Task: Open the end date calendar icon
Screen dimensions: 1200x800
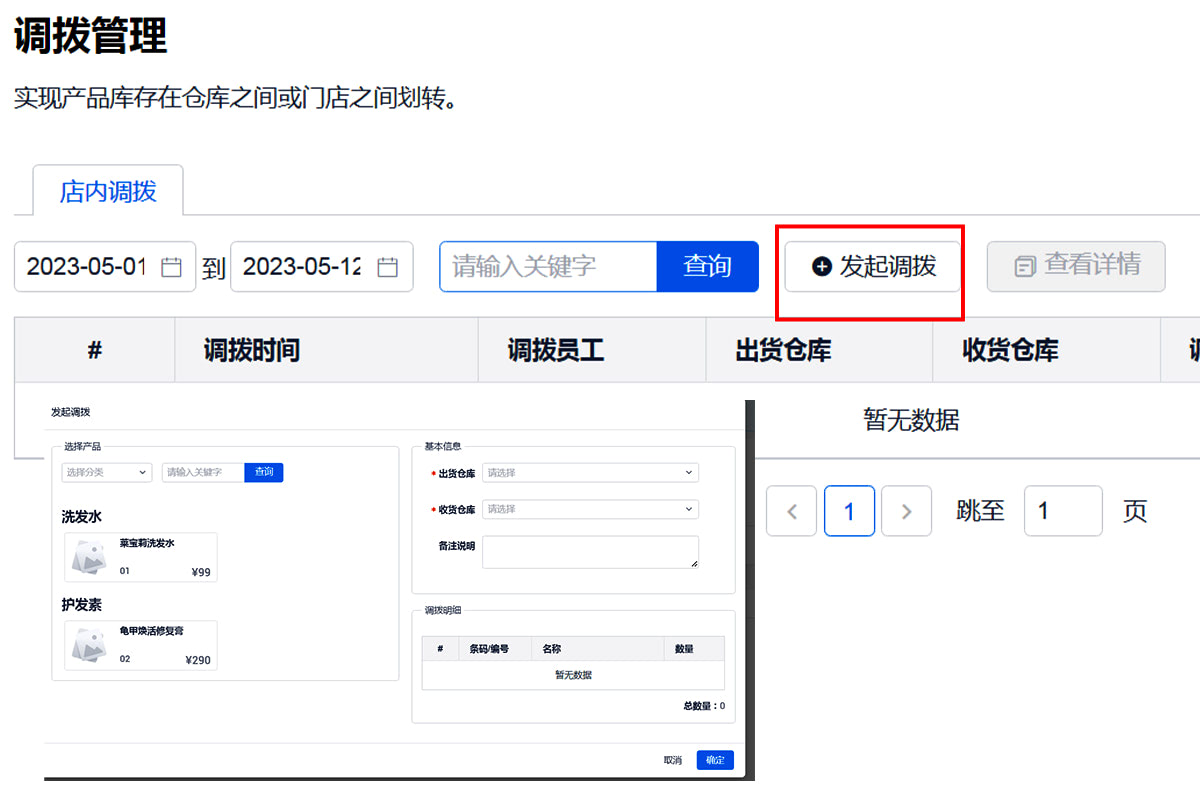Action: (x=388, y=267)
